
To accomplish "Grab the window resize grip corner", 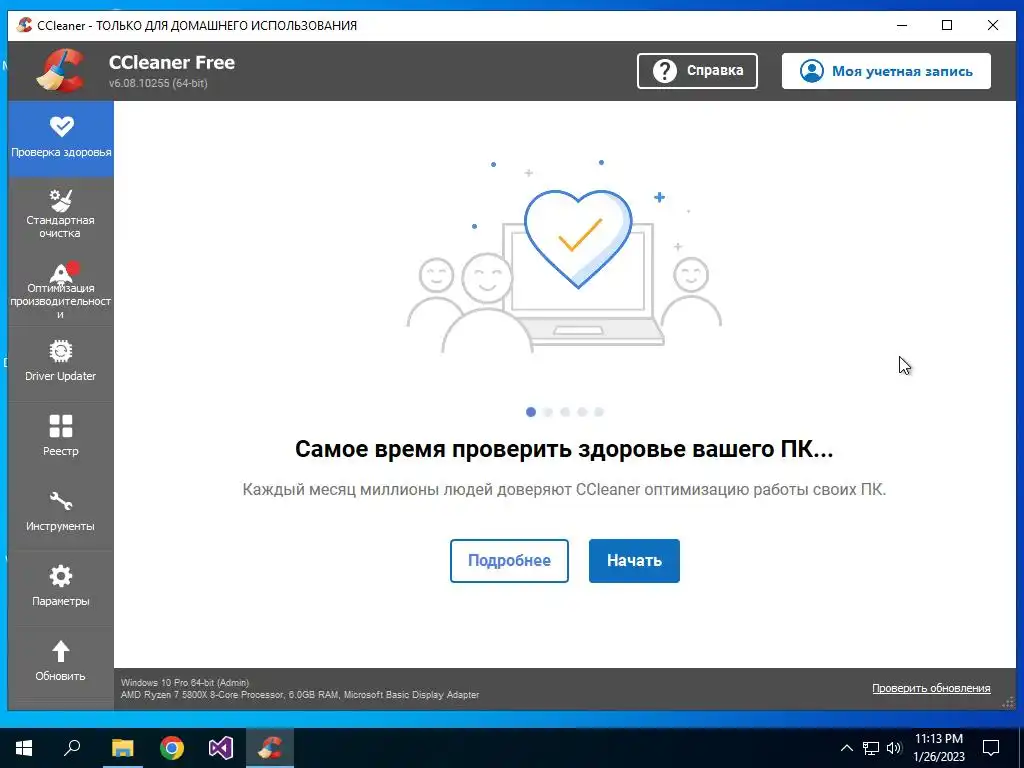I will coord(1009,703).
